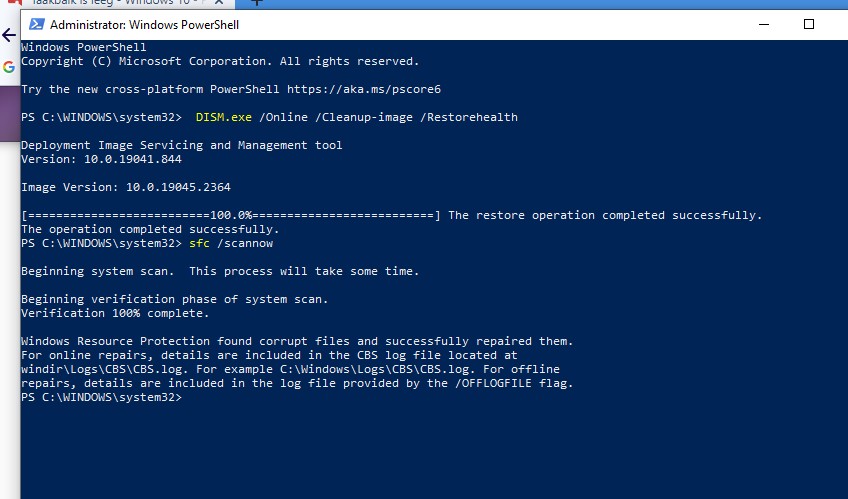
Task: Click the PowerShell icon in the title bar
Action: tap(35, 24)
